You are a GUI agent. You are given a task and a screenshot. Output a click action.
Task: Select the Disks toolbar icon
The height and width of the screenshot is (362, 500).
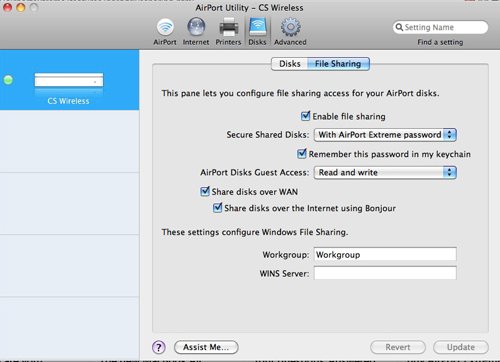(257, 32)
